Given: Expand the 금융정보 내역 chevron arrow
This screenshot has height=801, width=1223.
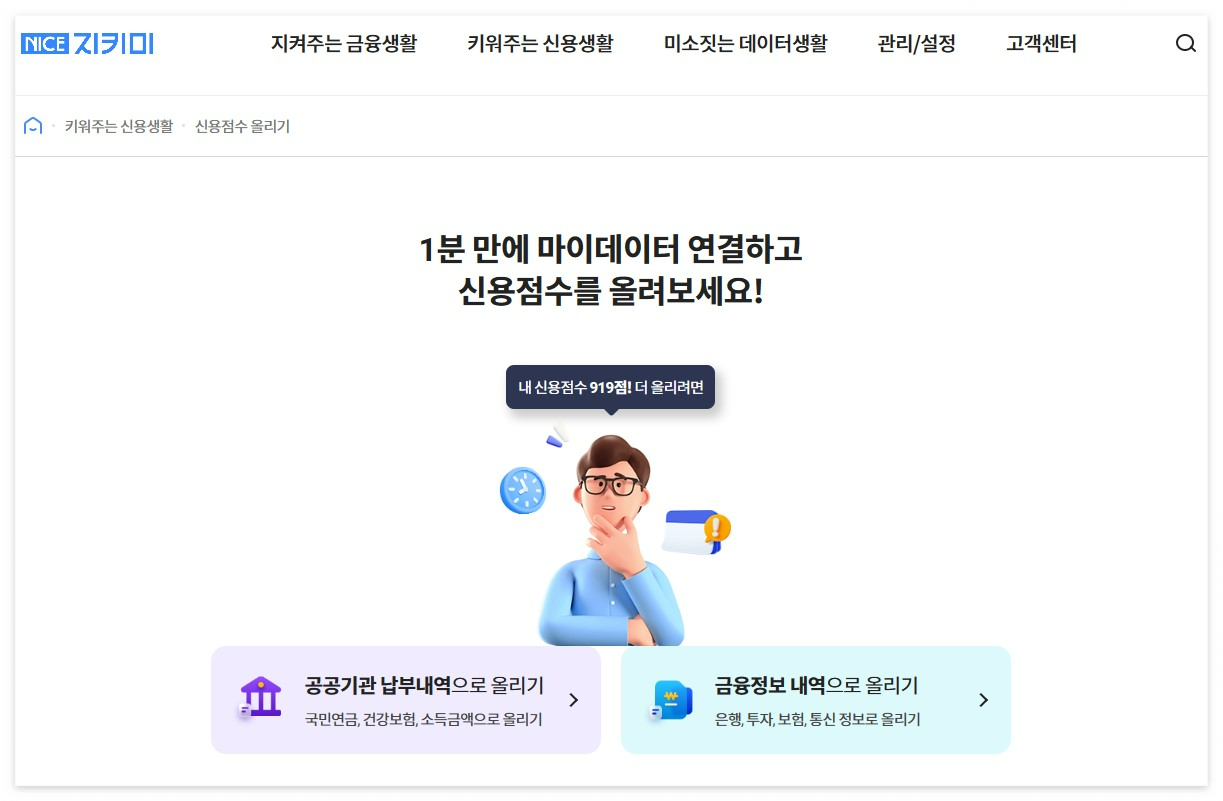Looking at the screenshot, I should (x=983, y=700).
